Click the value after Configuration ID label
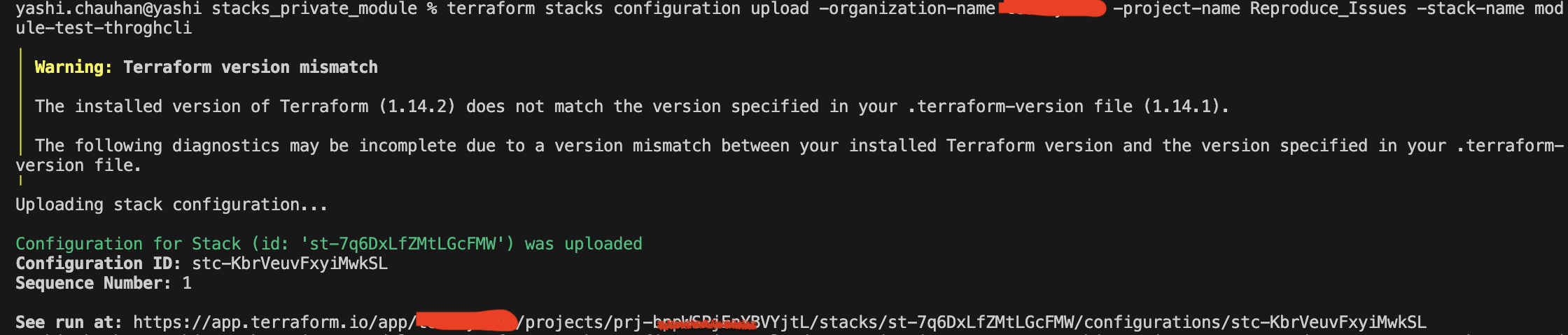 pyautogui.click(x=289, y=264)
